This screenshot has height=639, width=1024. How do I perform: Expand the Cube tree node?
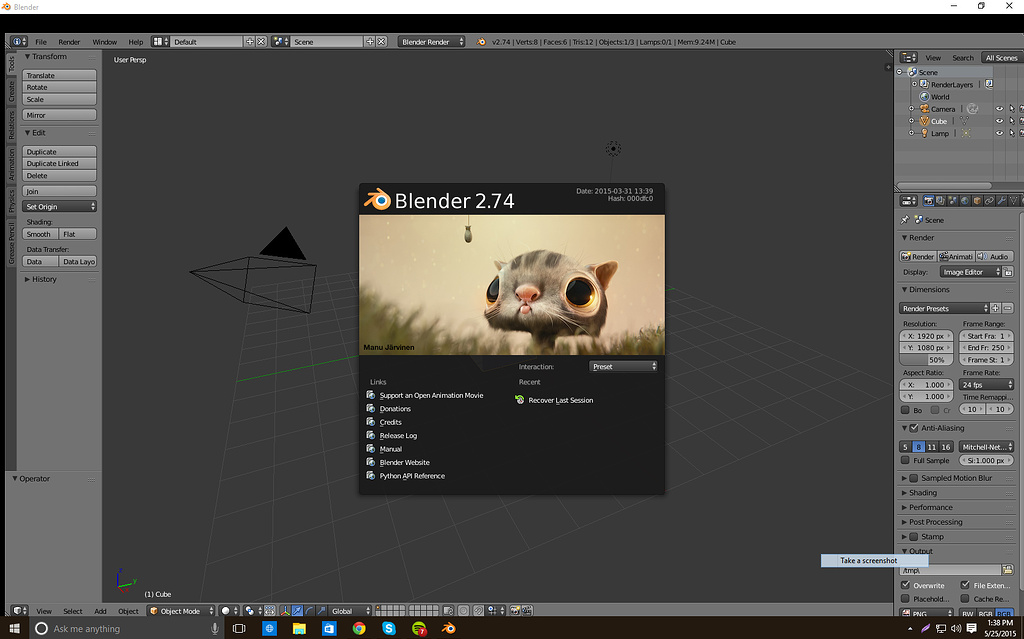912,121
